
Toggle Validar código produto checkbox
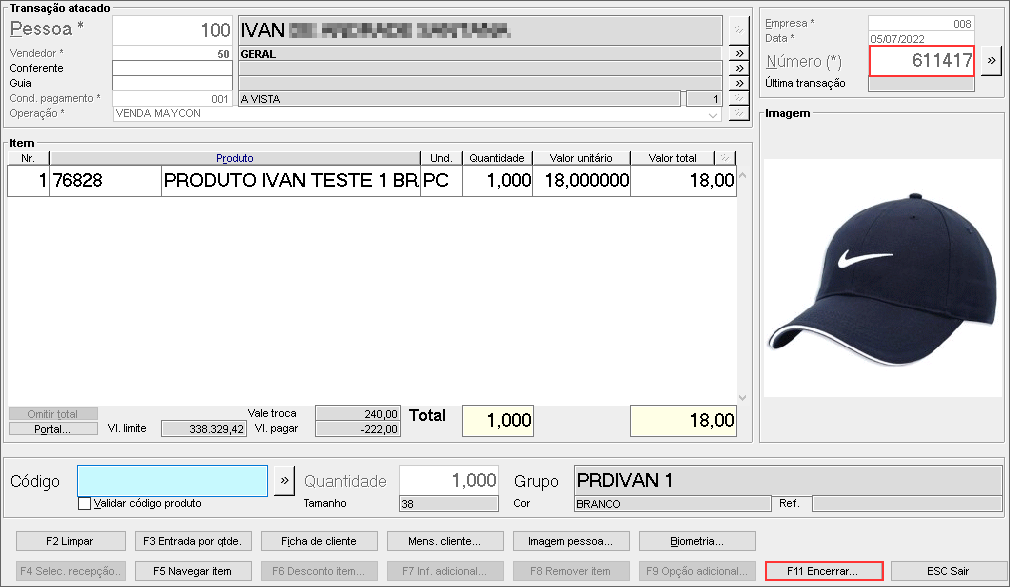pos(84,503)
